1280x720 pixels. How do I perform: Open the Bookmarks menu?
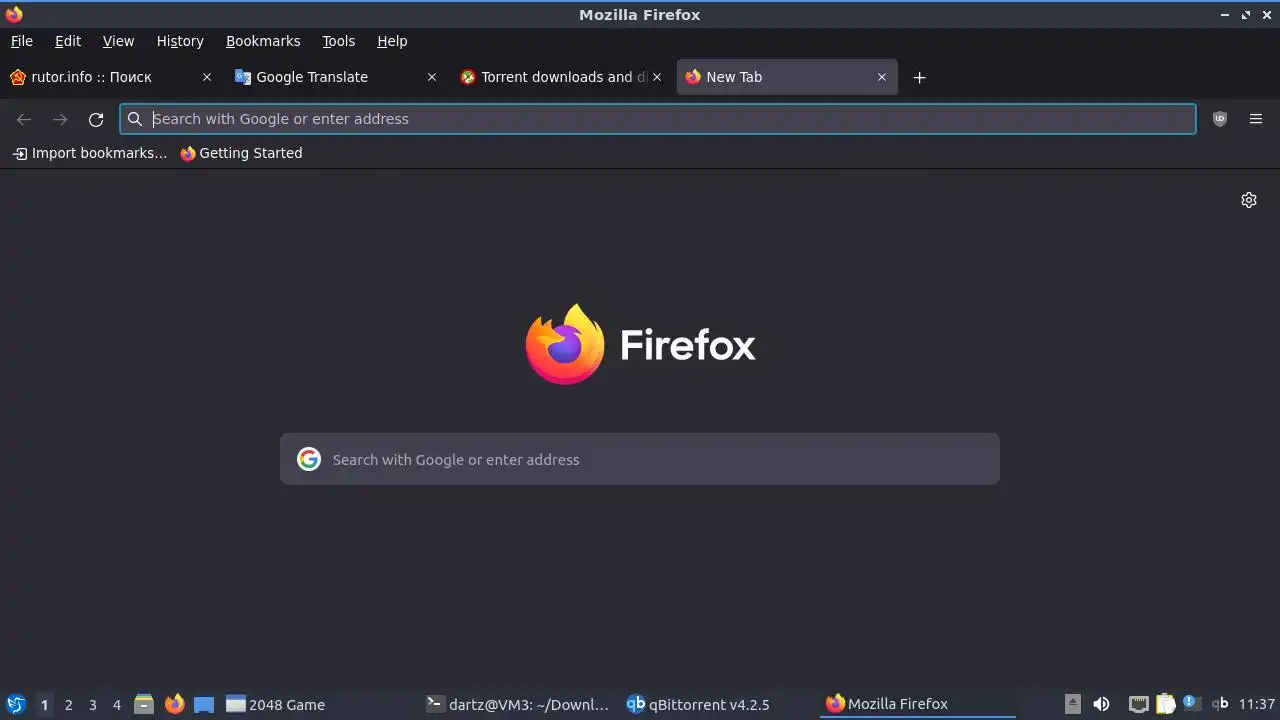(263, 41)
